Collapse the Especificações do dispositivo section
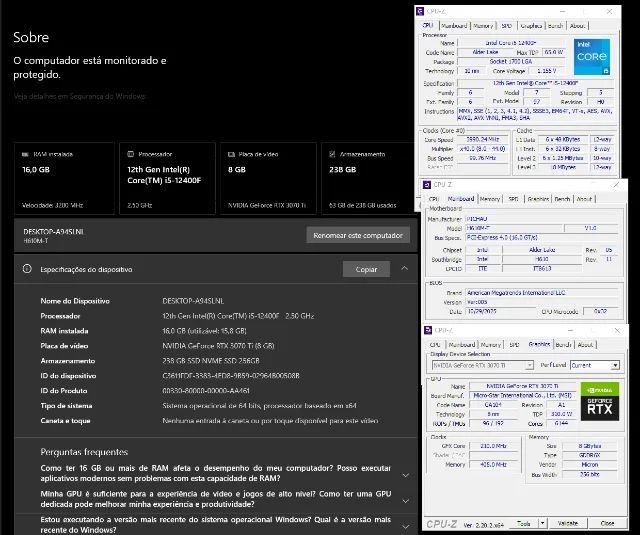The height and width of the screenshot is (535, 640). 404,269
